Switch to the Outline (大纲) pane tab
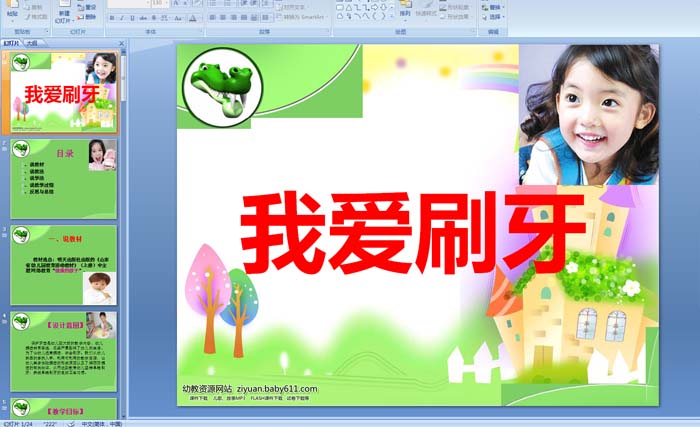 (x=31, y=43)
